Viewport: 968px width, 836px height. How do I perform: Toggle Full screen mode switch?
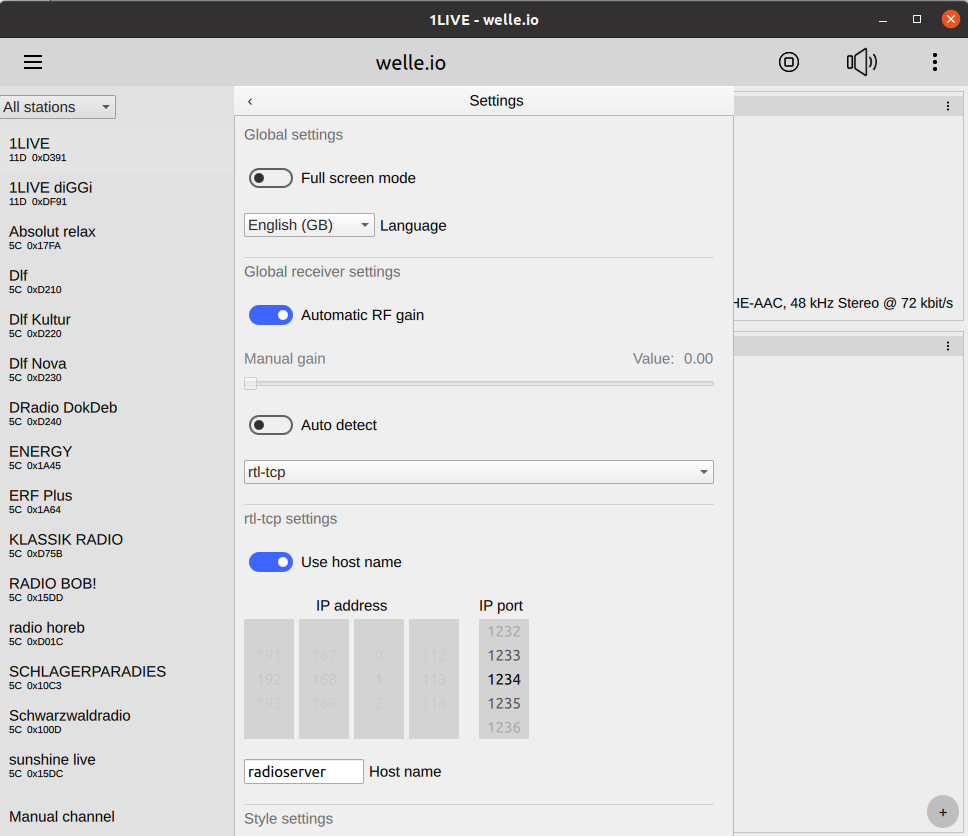pyautogui.click(x=270, y=178)
